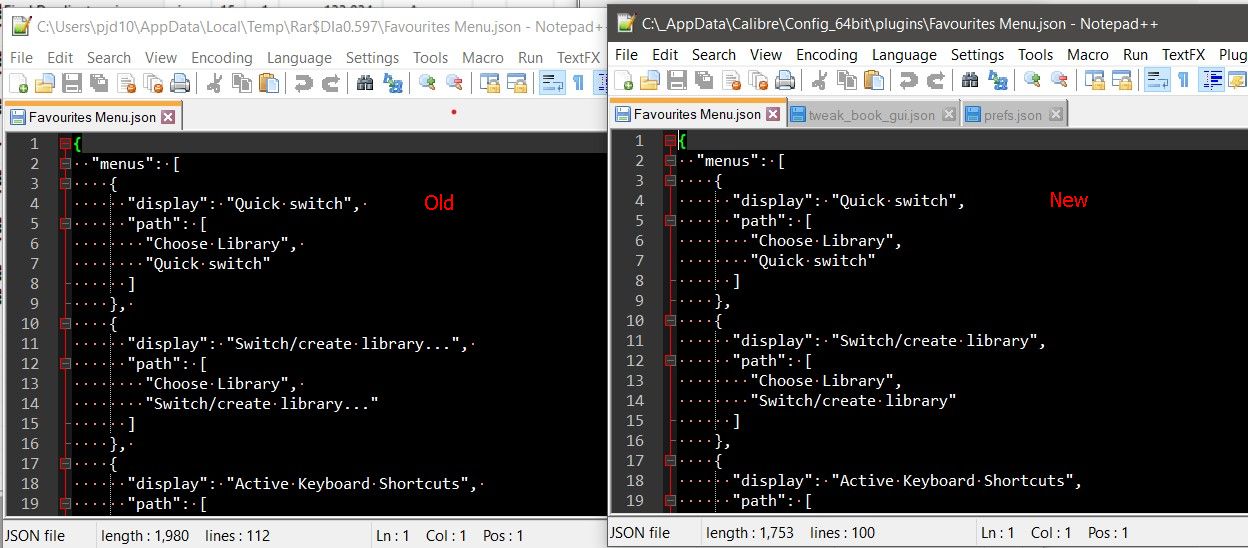Collapse line 19 "path" fold in New window
1248x548 pixels.
(670, 501)
